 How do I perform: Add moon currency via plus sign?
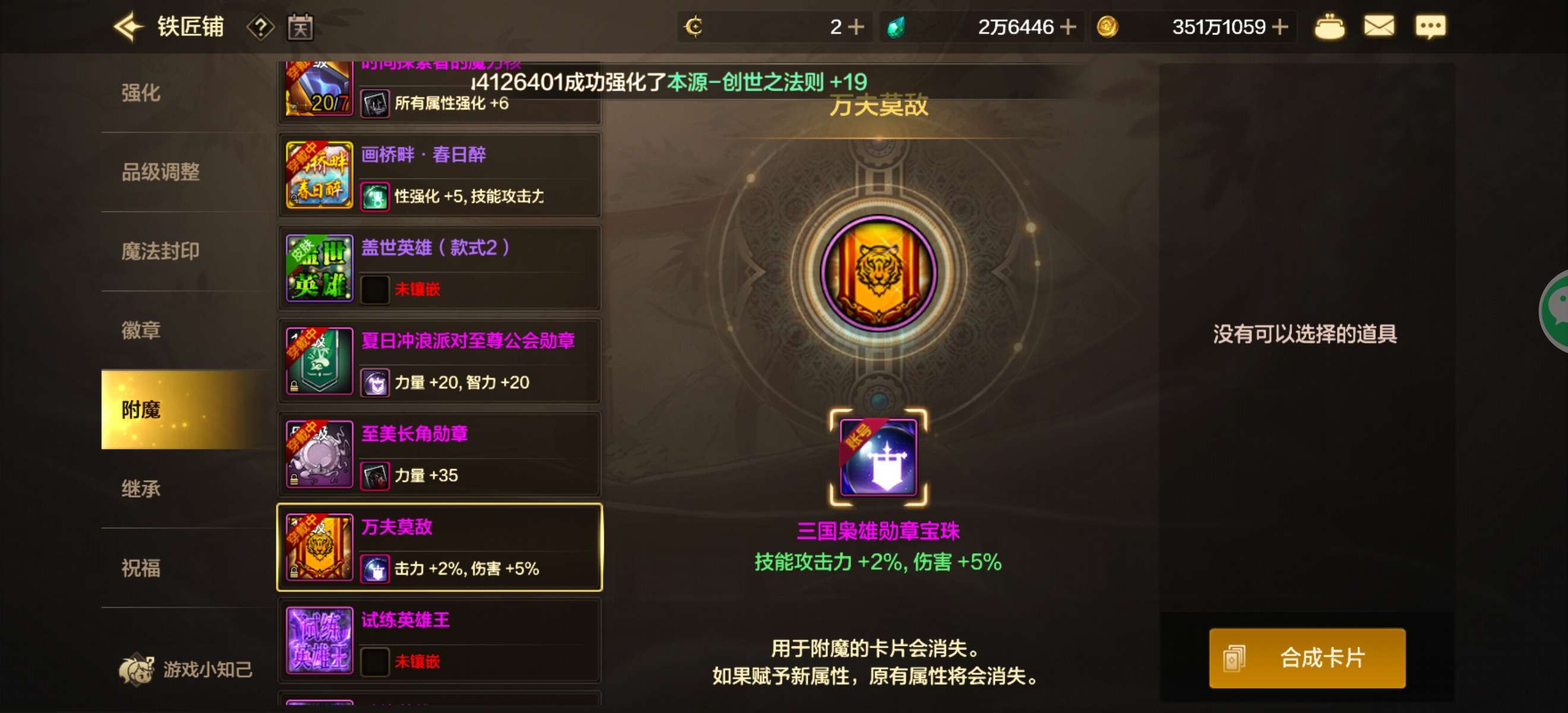[856, 27]
